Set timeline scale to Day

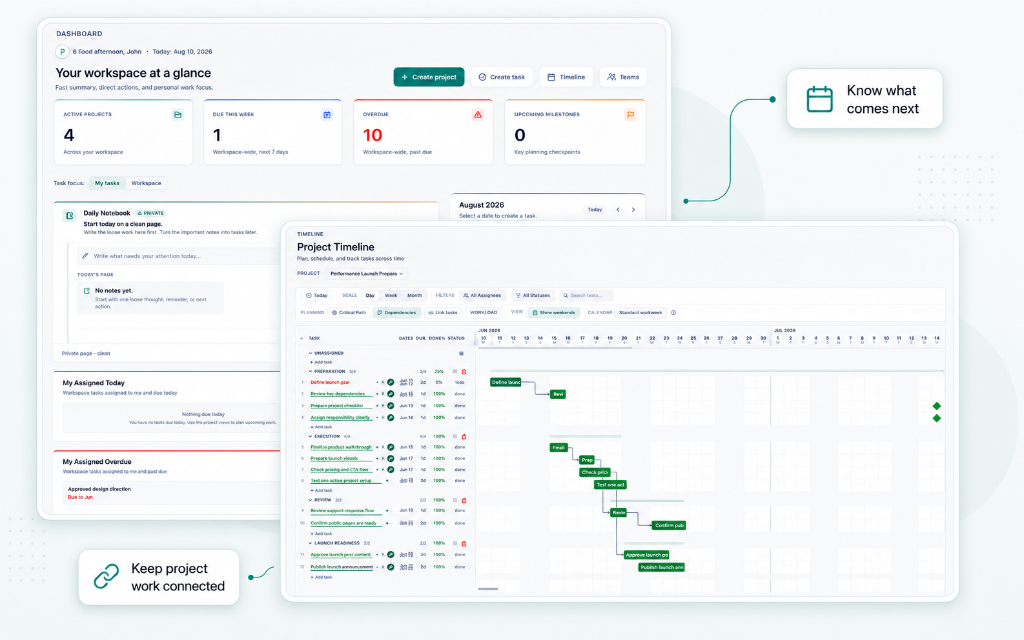370,295
